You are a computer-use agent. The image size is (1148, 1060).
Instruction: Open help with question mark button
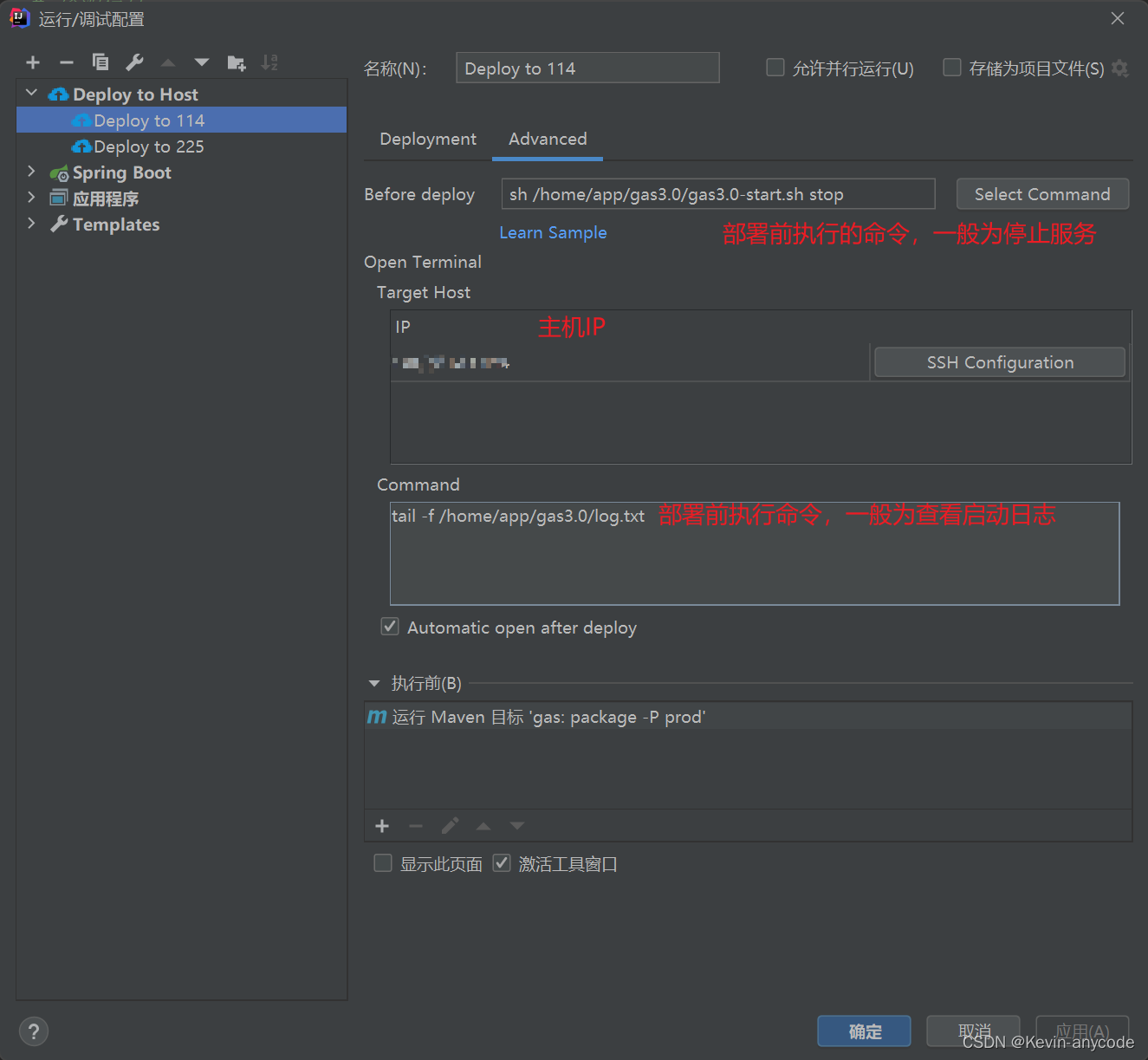34,1031
